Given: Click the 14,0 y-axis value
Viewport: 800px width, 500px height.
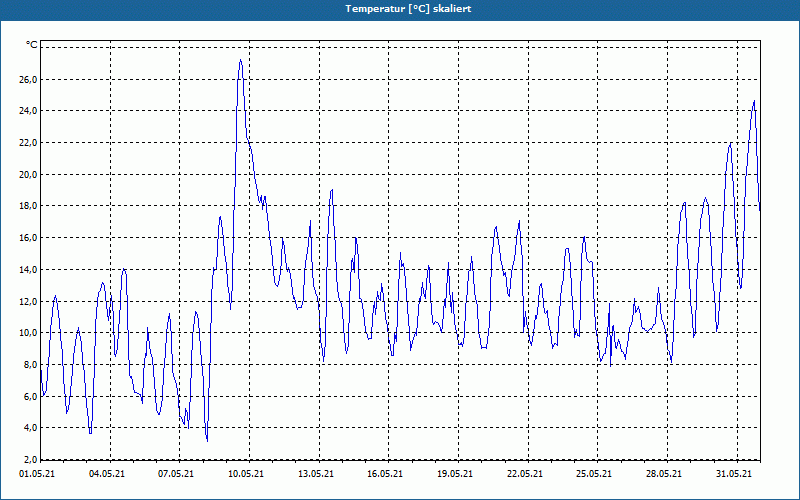Looking at the screenshot, I should tap(28, 270).
